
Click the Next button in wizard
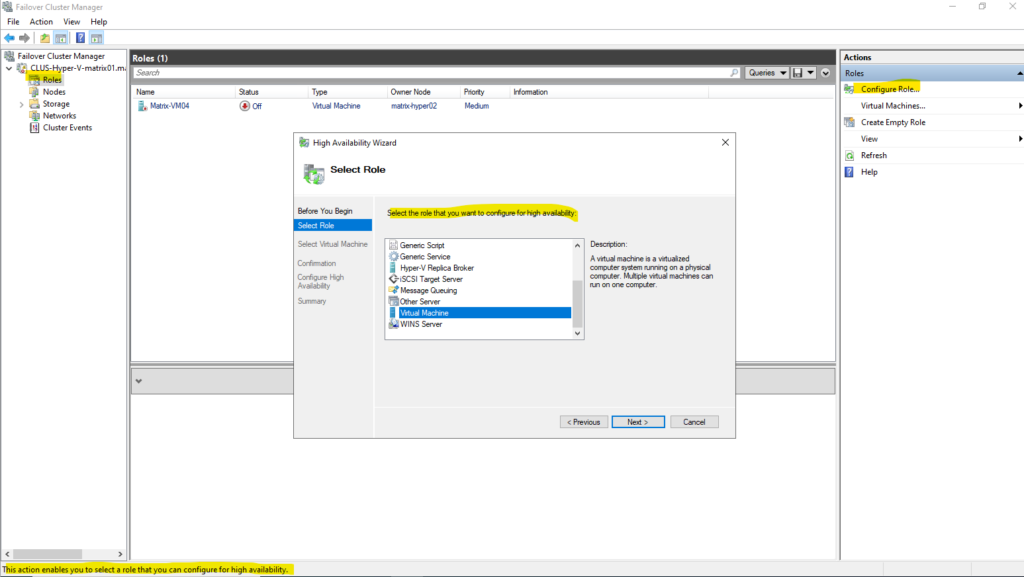coord(637,422)
